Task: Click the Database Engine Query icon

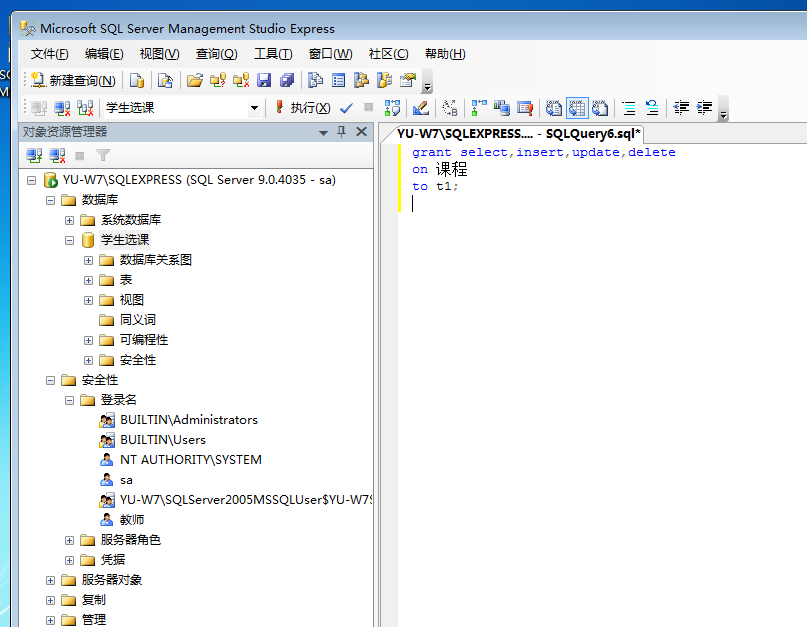Action: 136,80
